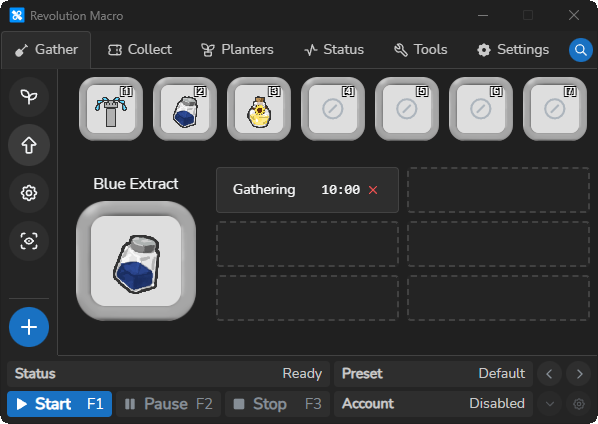Go to the previous preset arrow
Image resolution: width=598 pixels, height=424 pixels.
pos(549,374)
